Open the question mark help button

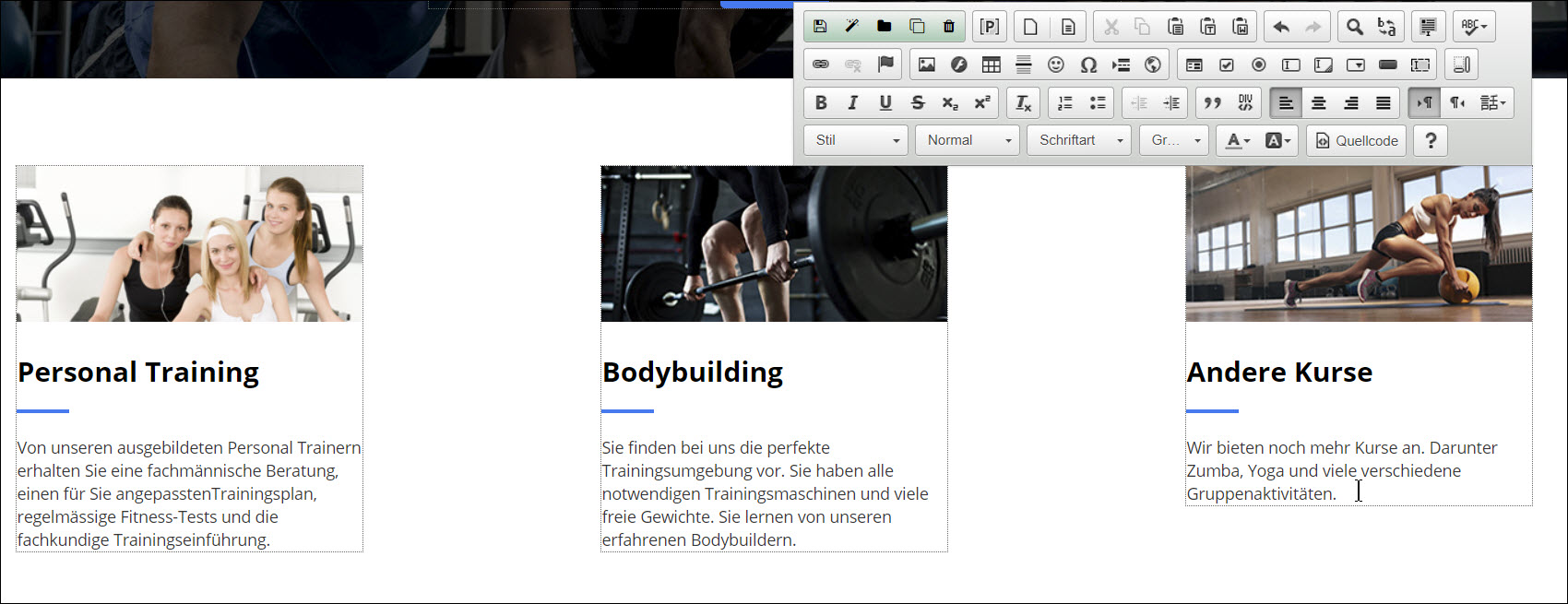click(x=1431, y=140)
